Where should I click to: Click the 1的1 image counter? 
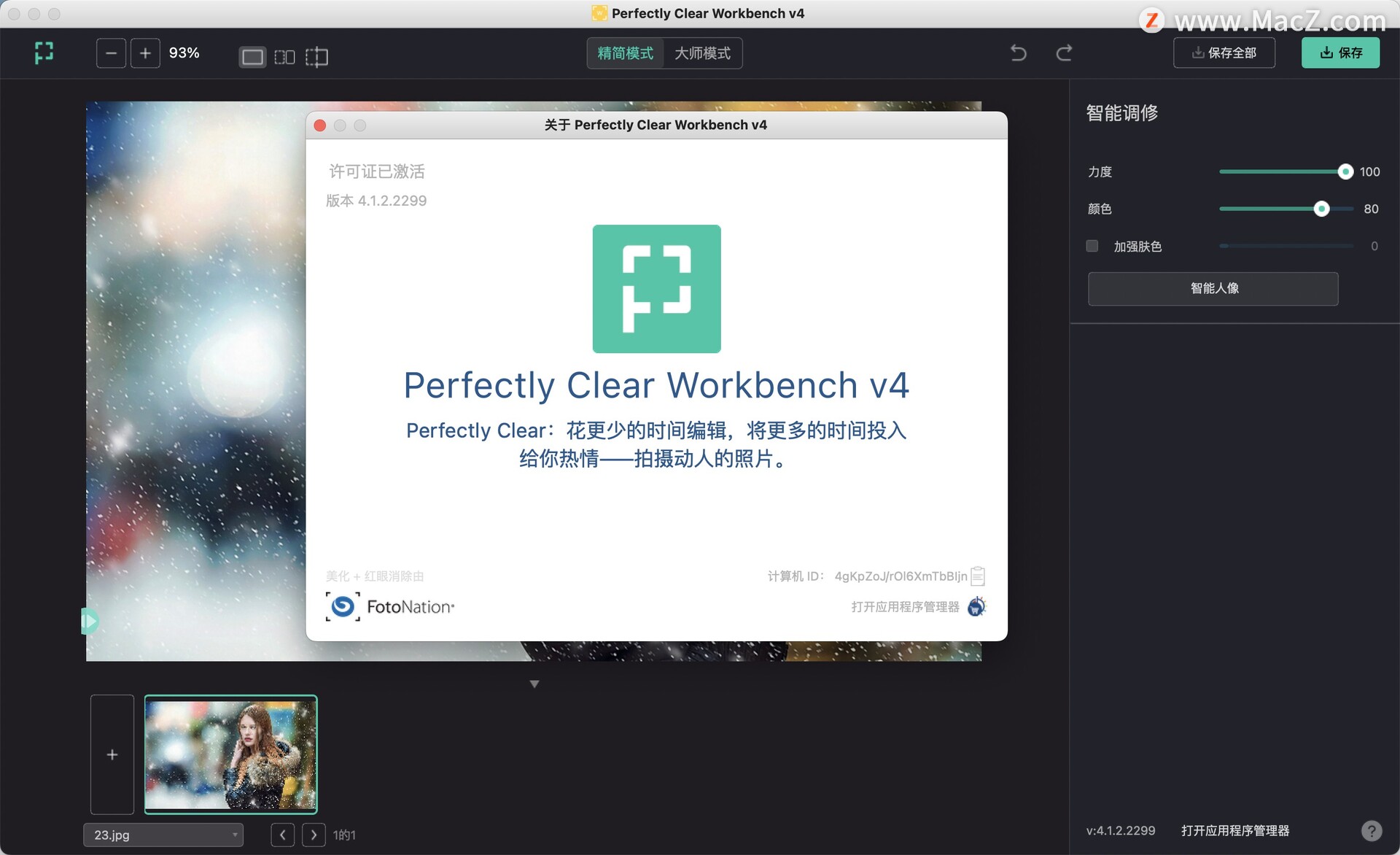(x=344, y=835)
